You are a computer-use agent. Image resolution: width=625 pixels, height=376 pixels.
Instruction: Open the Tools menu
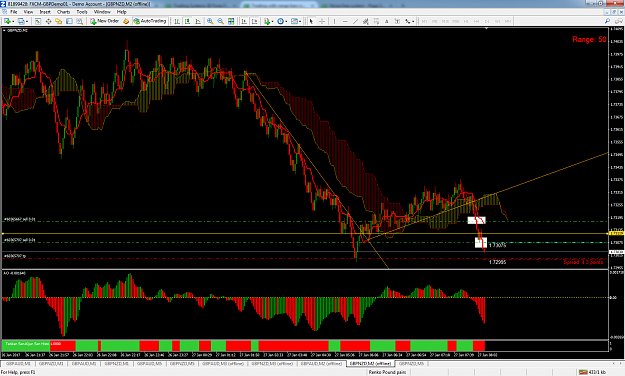[82, 12]
